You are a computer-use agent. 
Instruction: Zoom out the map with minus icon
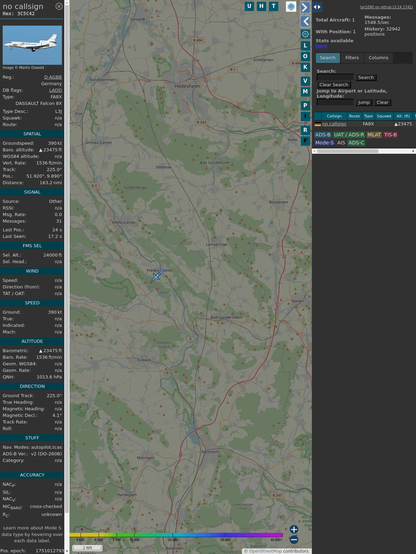coord(294,540)
